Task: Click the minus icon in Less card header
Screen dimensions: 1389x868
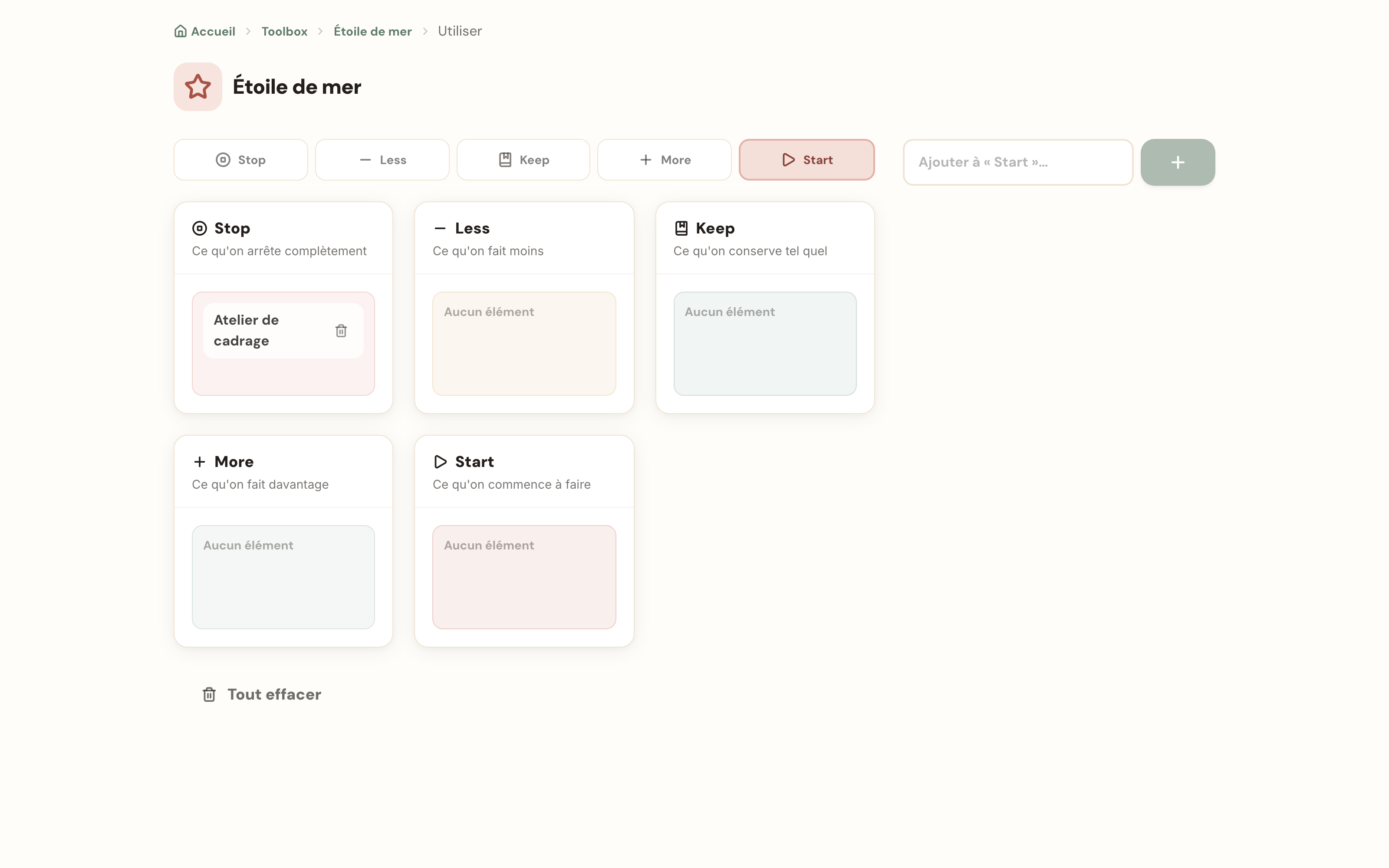Action: pos(440,228)
